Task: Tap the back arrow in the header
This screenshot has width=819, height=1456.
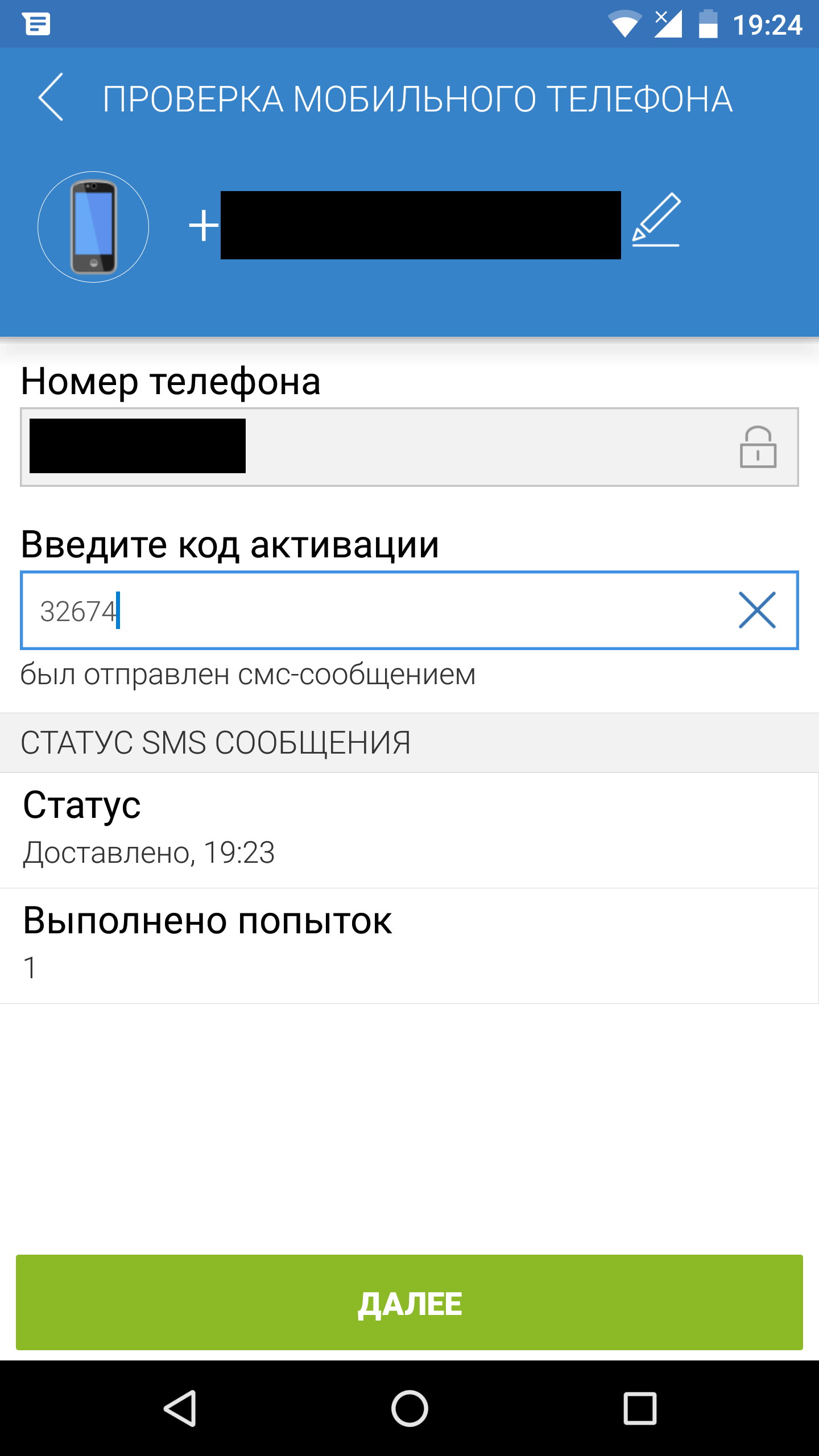Action: pyautogui.click(x=51, y=97)
